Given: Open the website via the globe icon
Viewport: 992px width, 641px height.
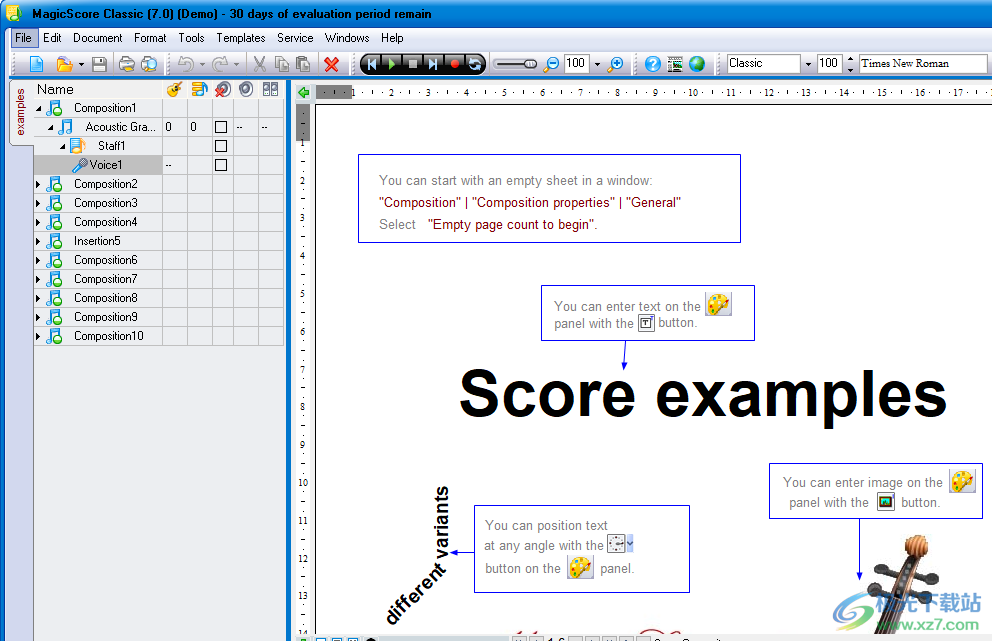Looking at the screenshot, I should coord(697,64).
